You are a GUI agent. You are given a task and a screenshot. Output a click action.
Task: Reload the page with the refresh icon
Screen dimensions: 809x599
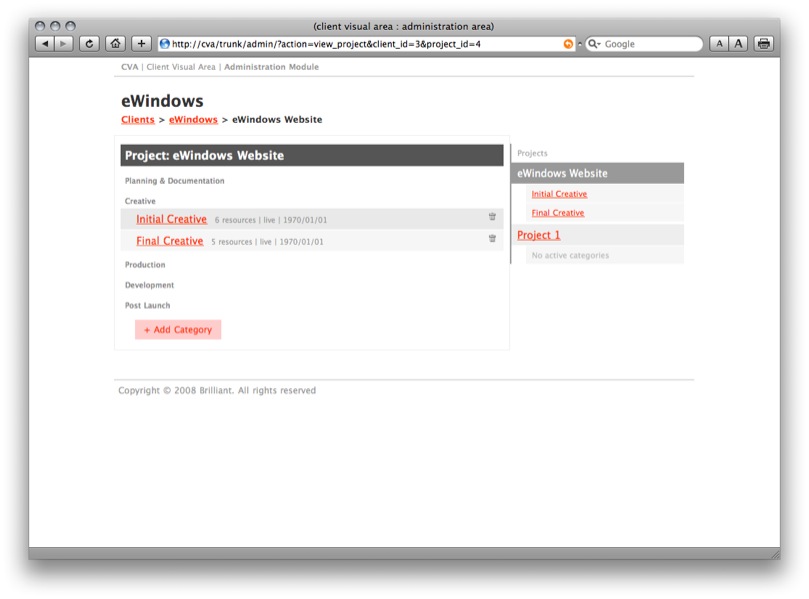[x=89, y=44]
